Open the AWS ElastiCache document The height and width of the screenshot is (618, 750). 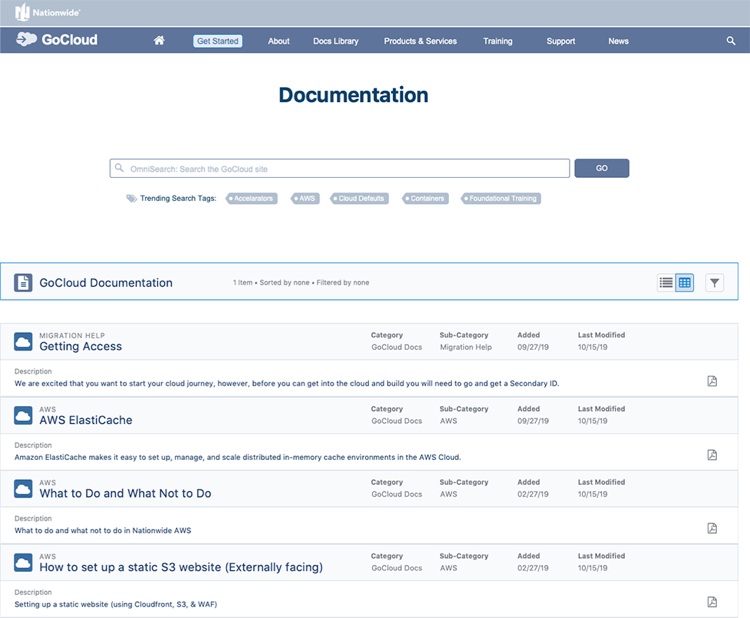point(86,420)
